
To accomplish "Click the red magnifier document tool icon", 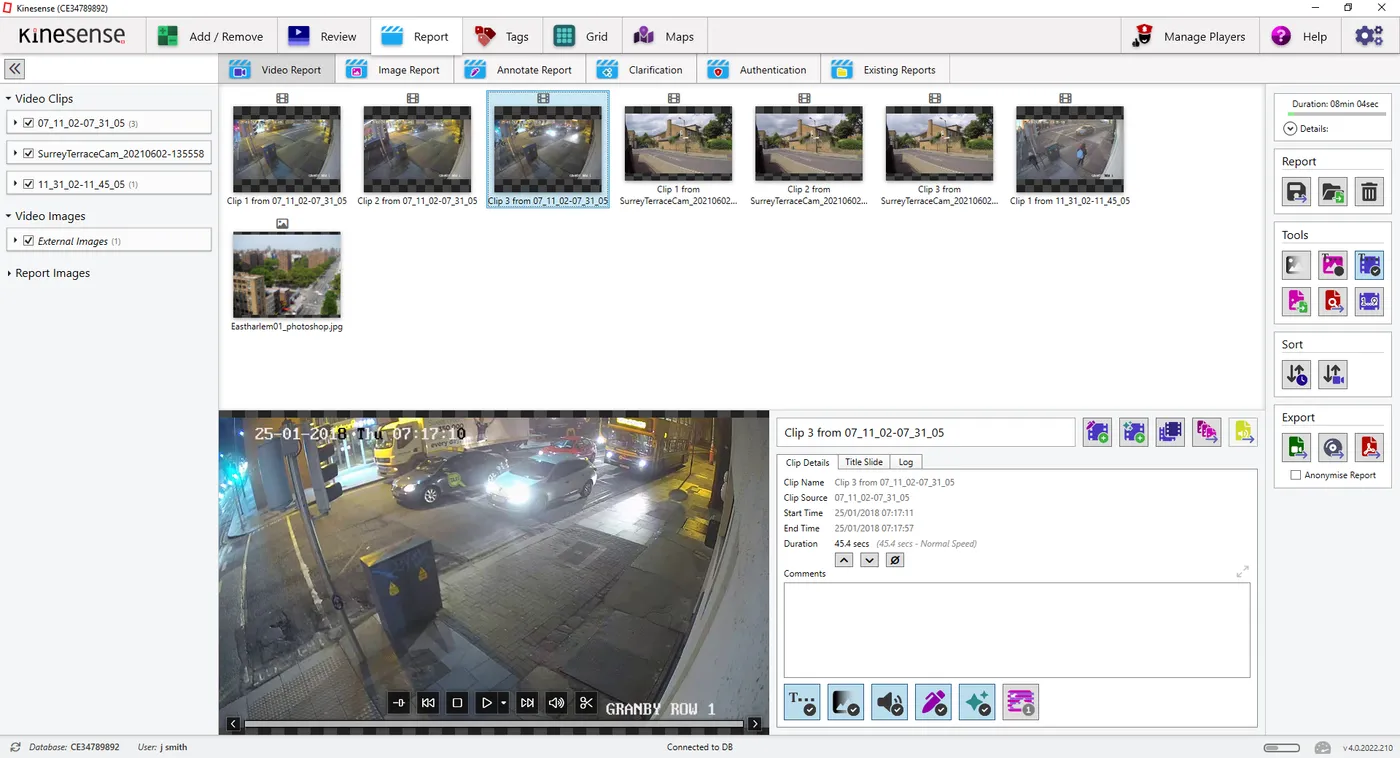I will 1333,301.
